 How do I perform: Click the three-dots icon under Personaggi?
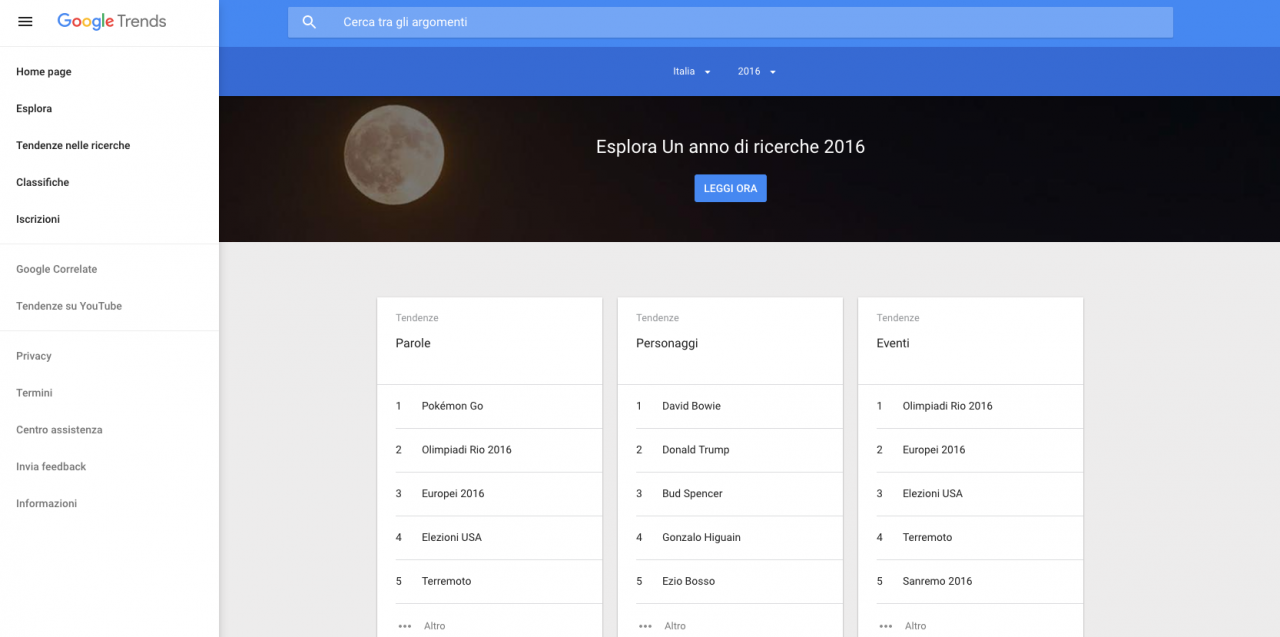tap(645, 626)
